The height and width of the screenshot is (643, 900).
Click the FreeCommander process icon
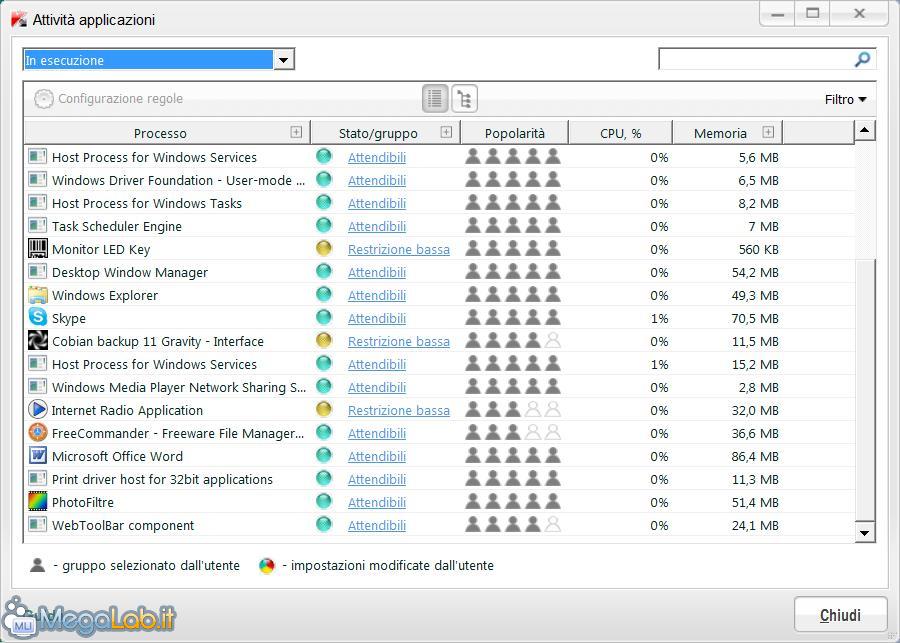pyautogui.click(x=38, y=433)
